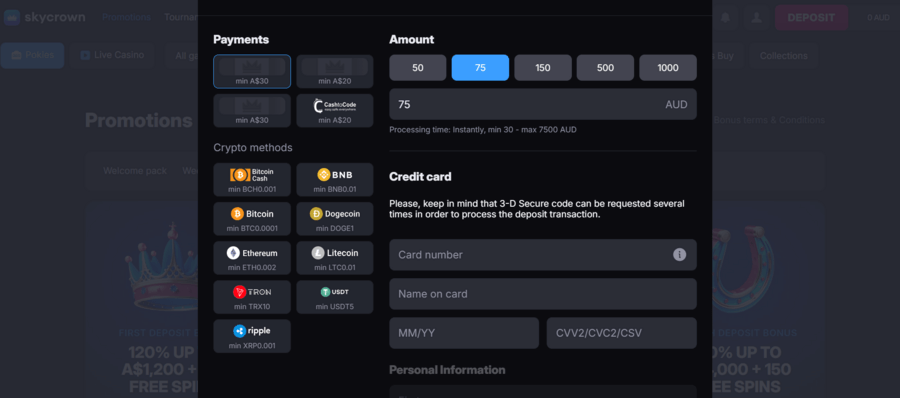Select second-row payment option min A$30
The height and width of the screenshot is (398, 900).
click(252, 111)
